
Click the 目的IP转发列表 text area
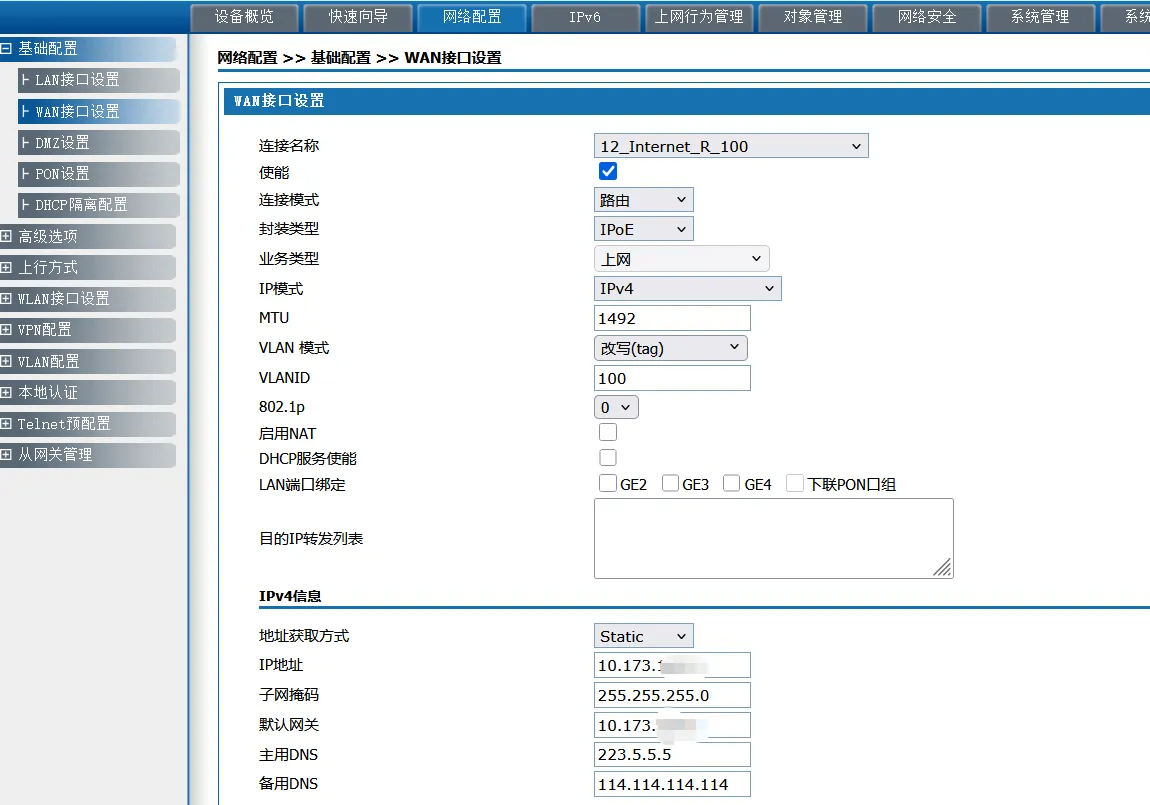coord(774,539)
